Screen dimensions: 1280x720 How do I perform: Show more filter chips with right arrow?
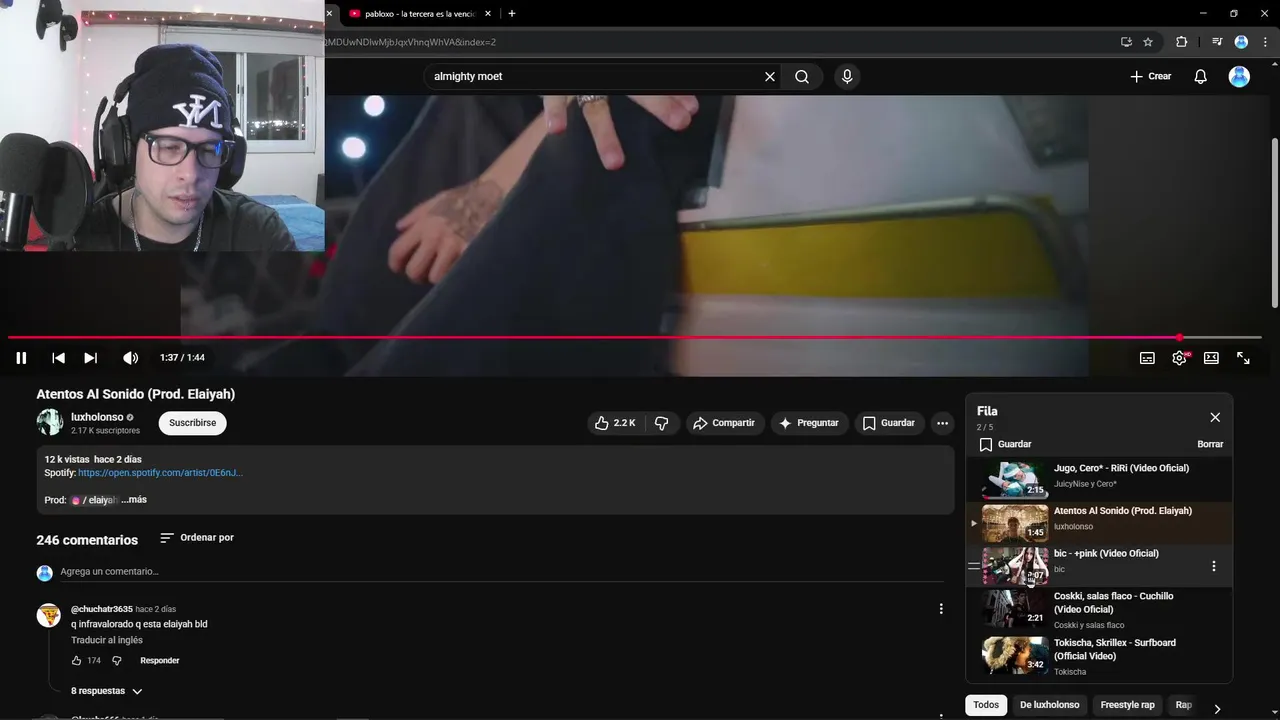click(1217, 709)
